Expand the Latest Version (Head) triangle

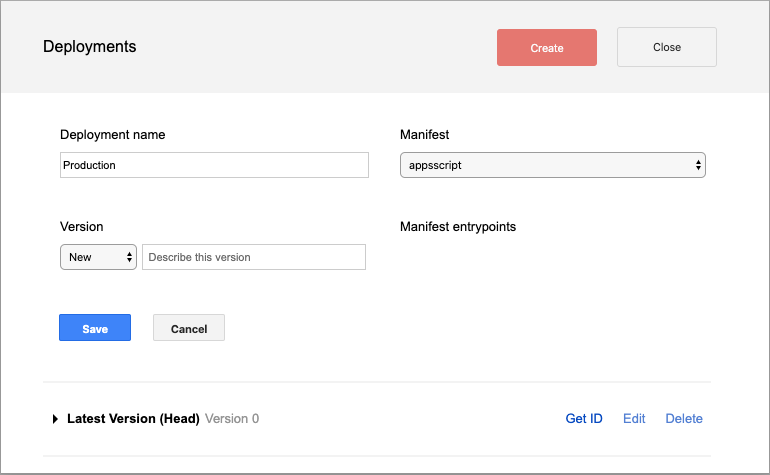pos(55,419)
